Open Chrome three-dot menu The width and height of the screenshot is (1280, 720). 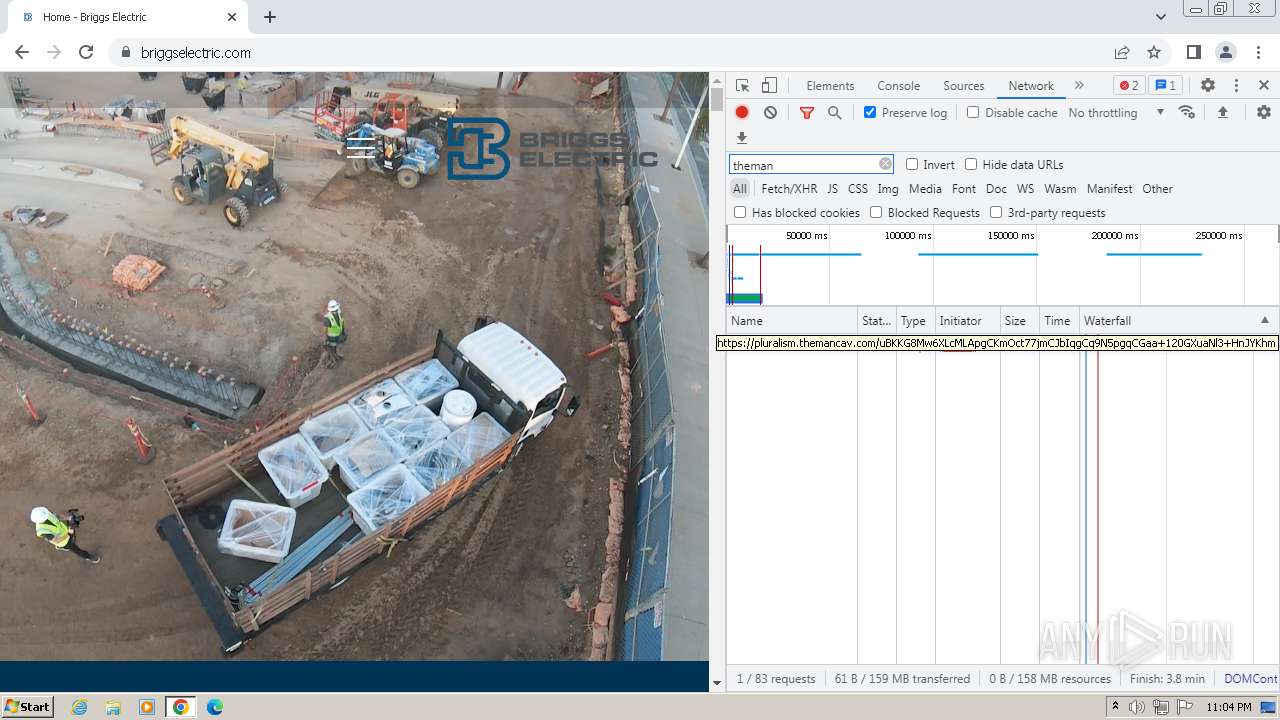point(1258,52)
